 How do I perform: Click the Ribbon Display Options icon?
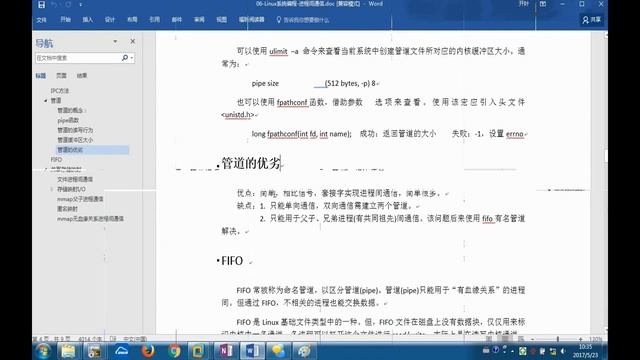click(x=543, y=4)
